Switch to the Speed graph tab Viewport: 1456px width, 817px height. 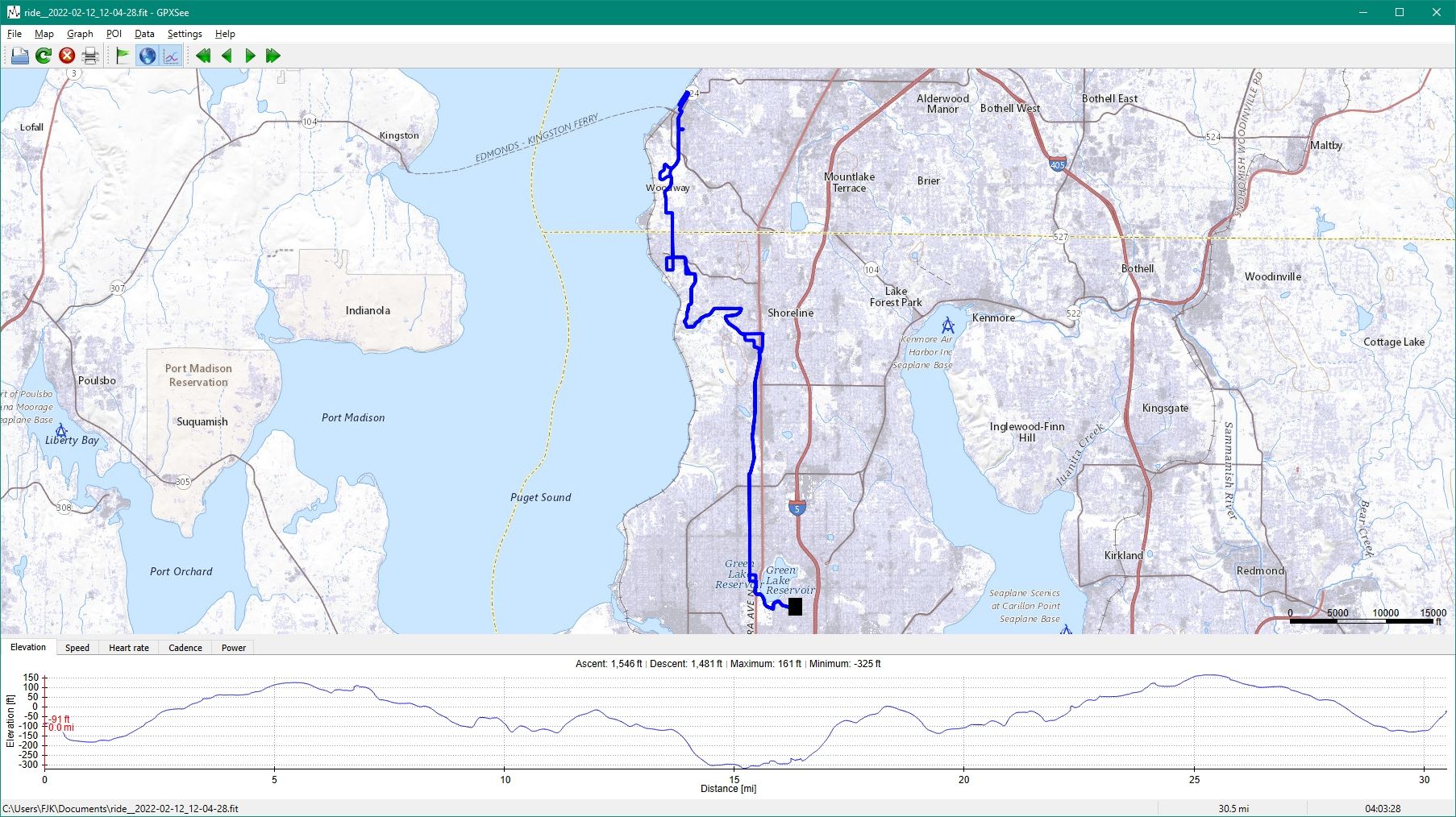pos(77,648)
